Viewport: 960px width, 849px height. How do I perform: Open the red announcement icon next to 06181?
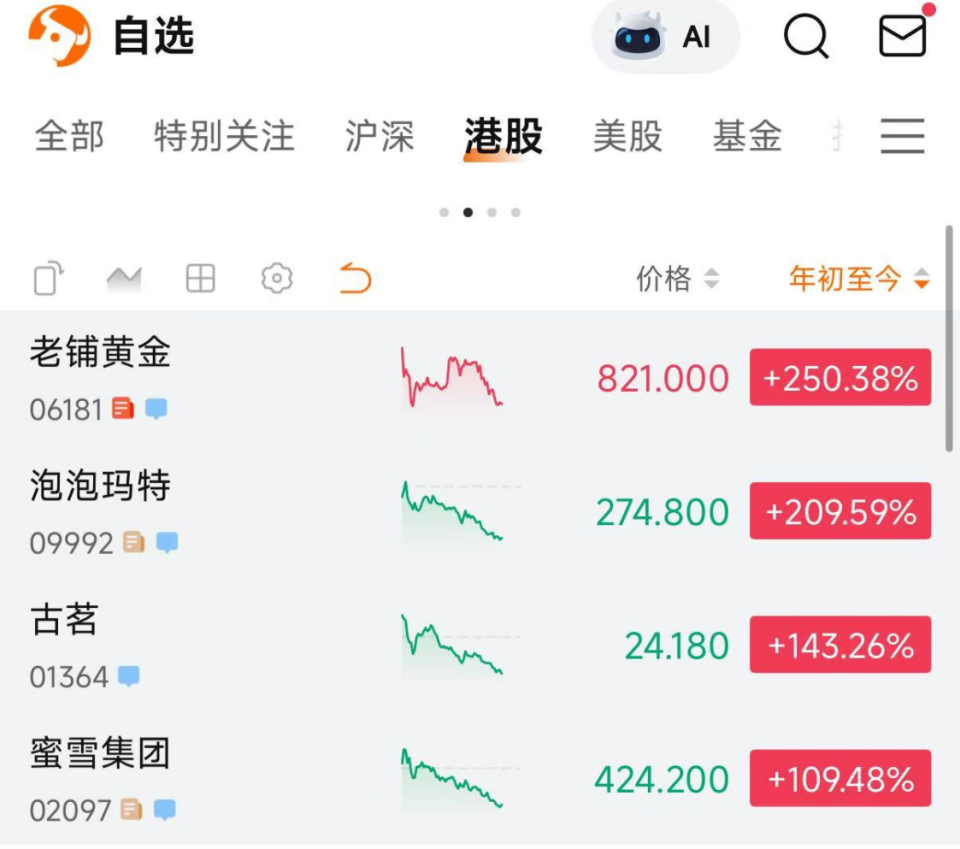point(124,407)
